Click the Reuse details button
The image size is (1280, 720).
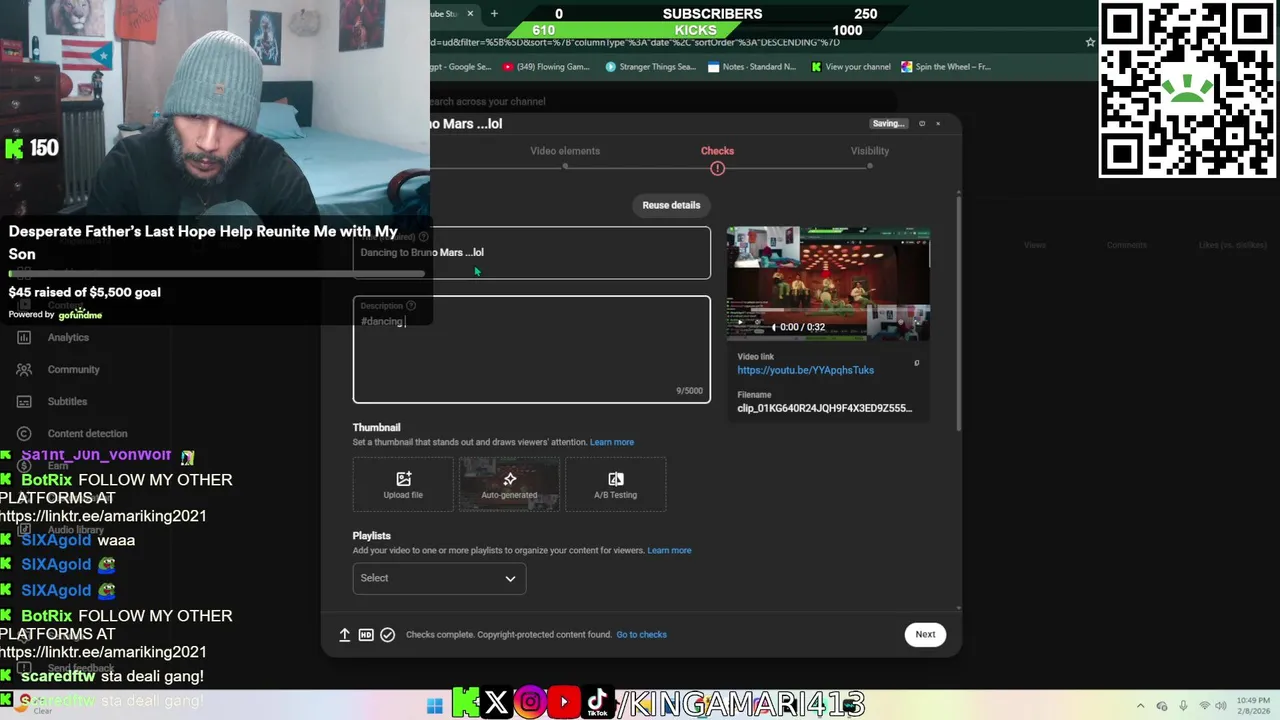coord(671,205)
